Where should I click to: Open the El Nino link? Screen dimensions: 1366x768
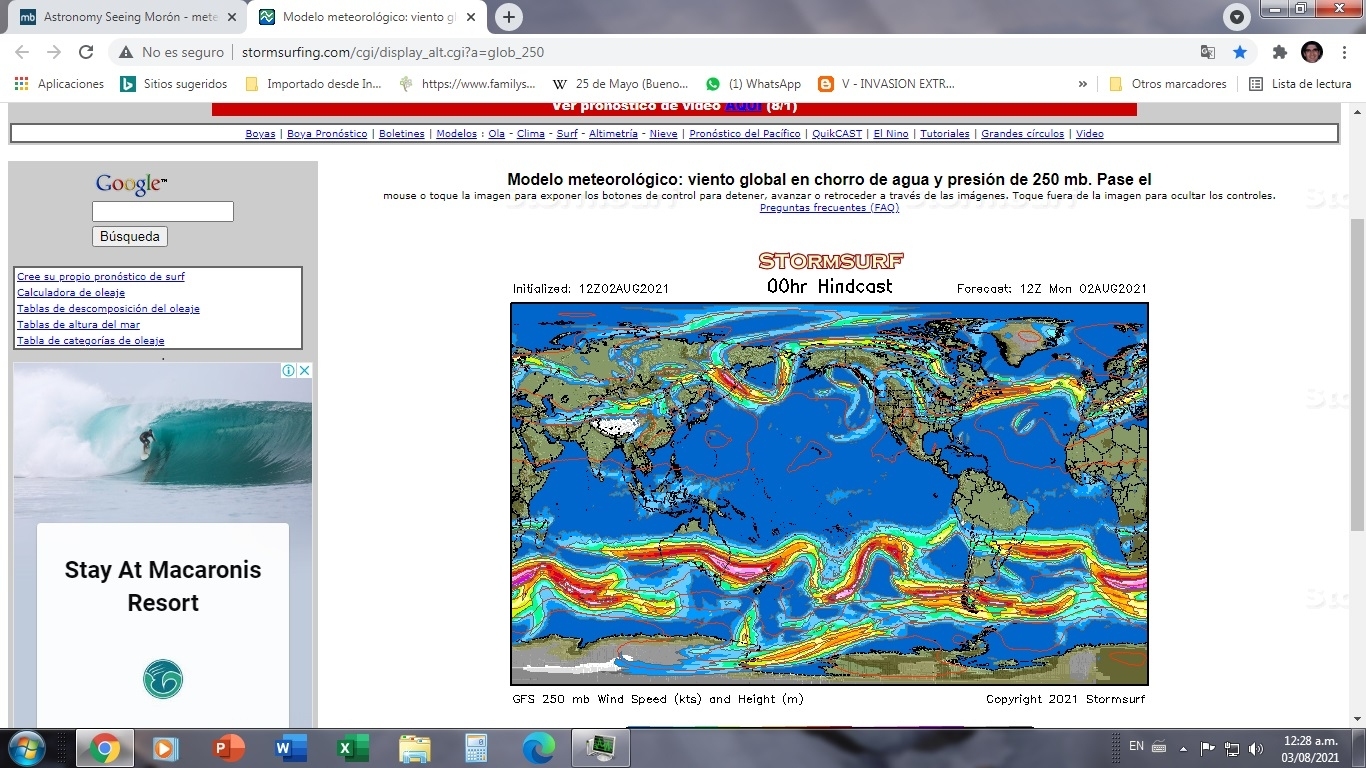tap(891, 134)
